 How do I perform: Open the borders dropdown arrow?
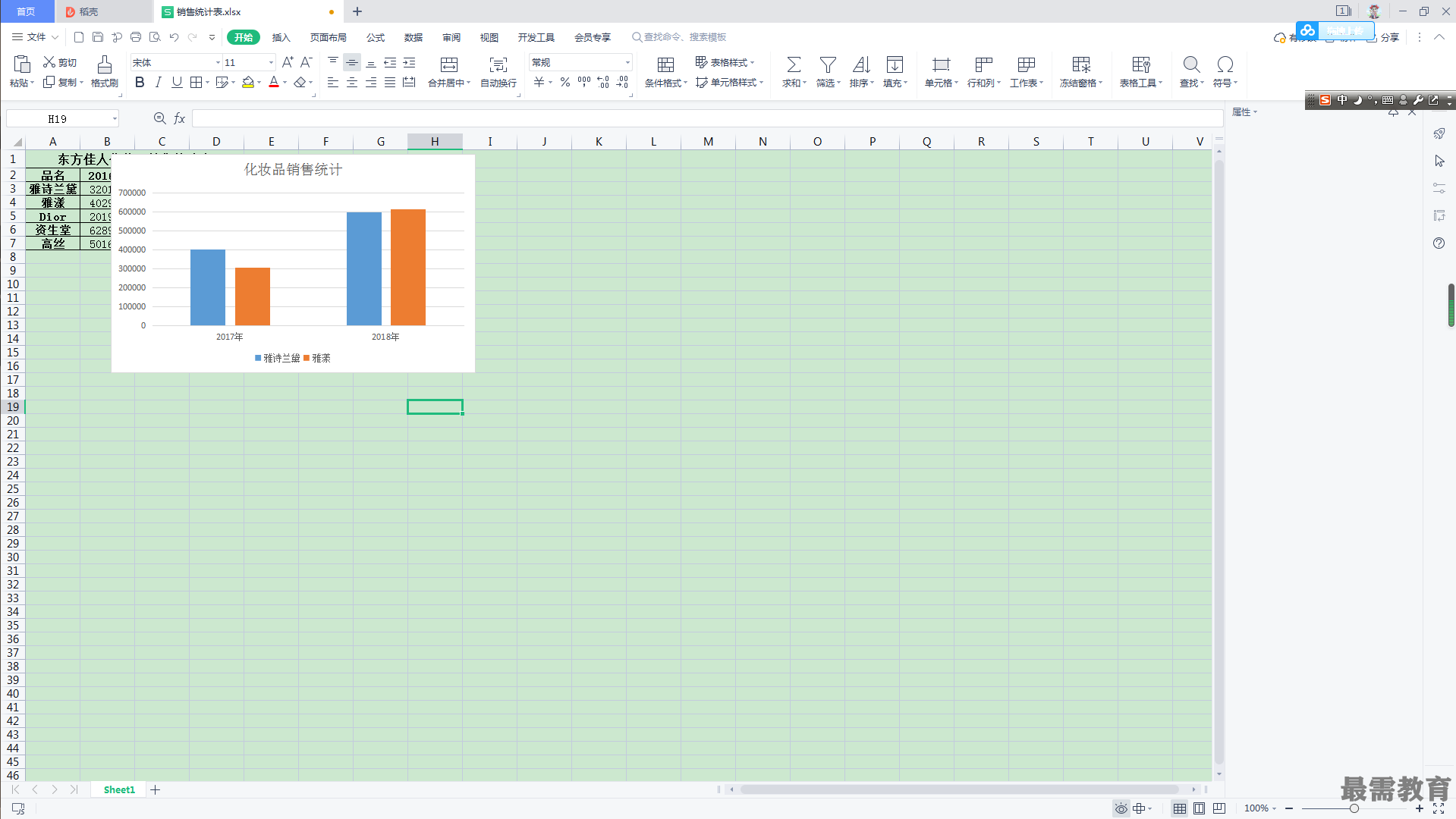(207, 83)
